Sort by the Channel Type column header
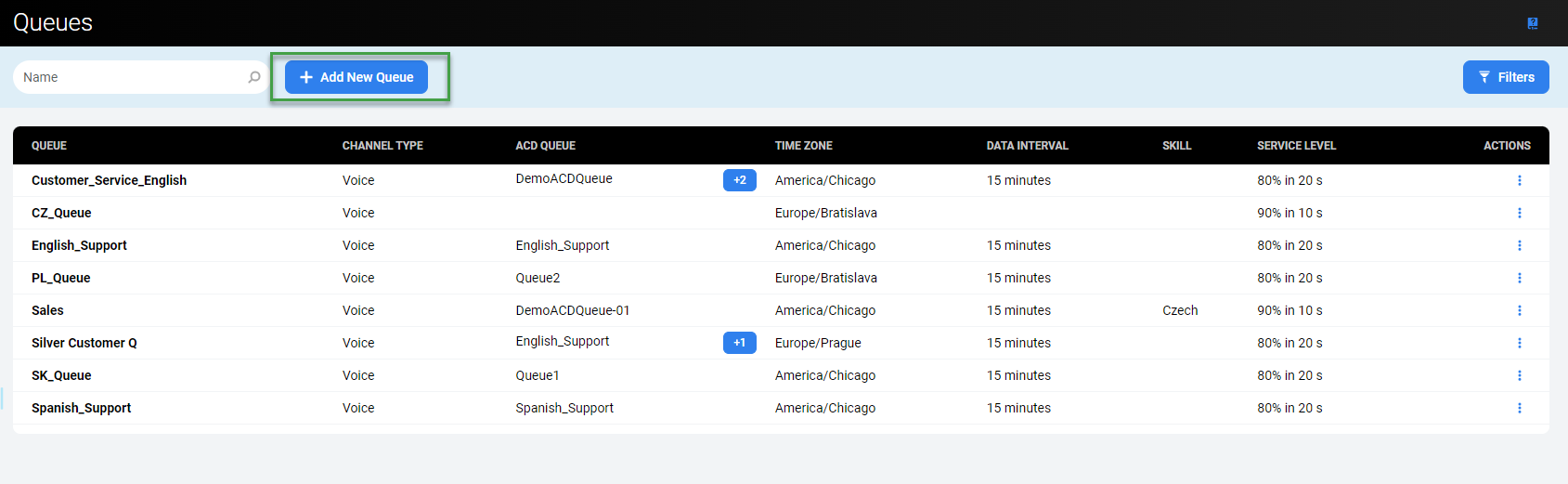This screenshot has height=484, width=1568. (x=382, y=146)
